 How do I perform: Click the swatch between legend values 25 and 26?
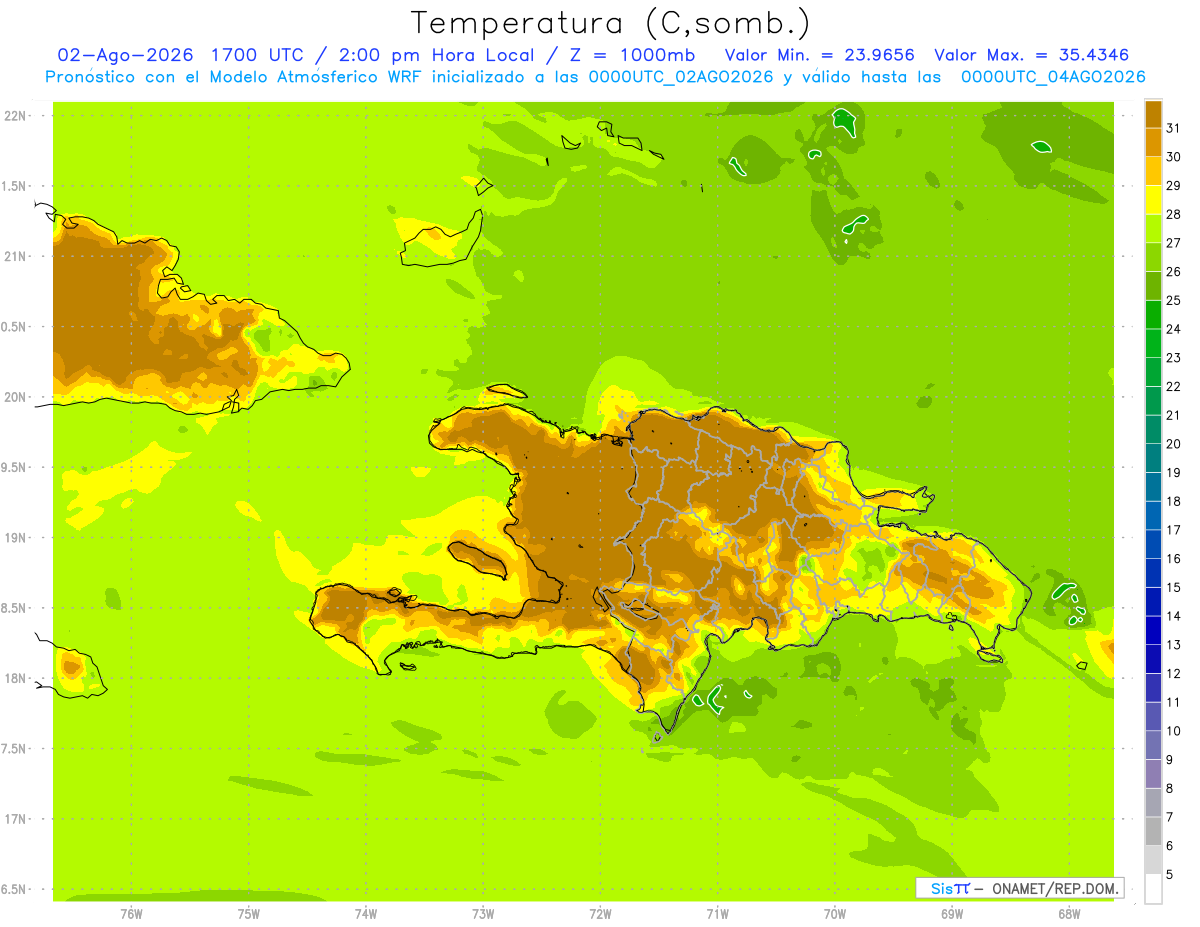click(1153, 286)
